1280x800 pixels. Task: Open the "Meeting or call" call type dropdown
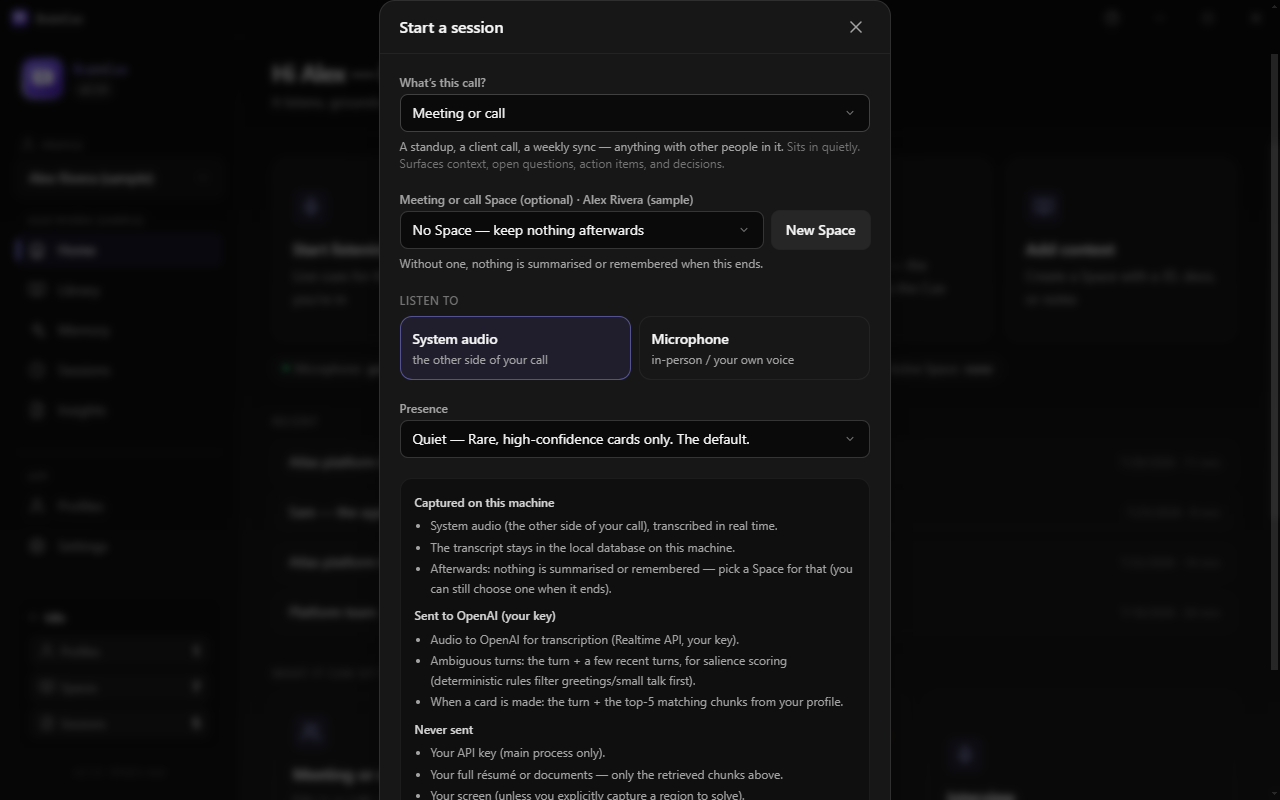[634, 113]
